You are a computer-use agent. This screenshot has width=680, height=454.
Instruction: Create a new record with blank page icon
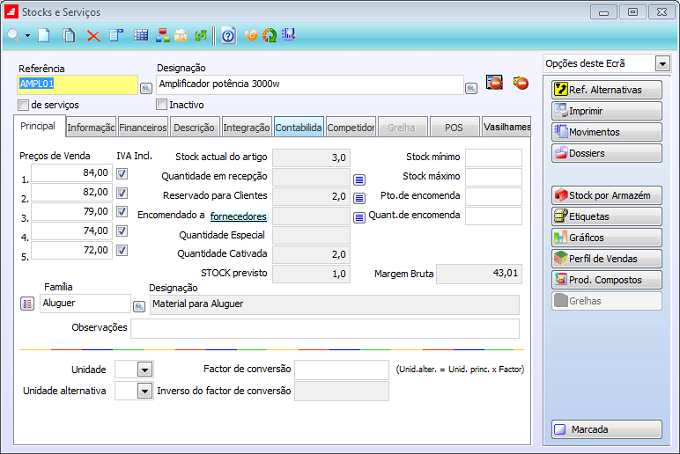point(45,35)
